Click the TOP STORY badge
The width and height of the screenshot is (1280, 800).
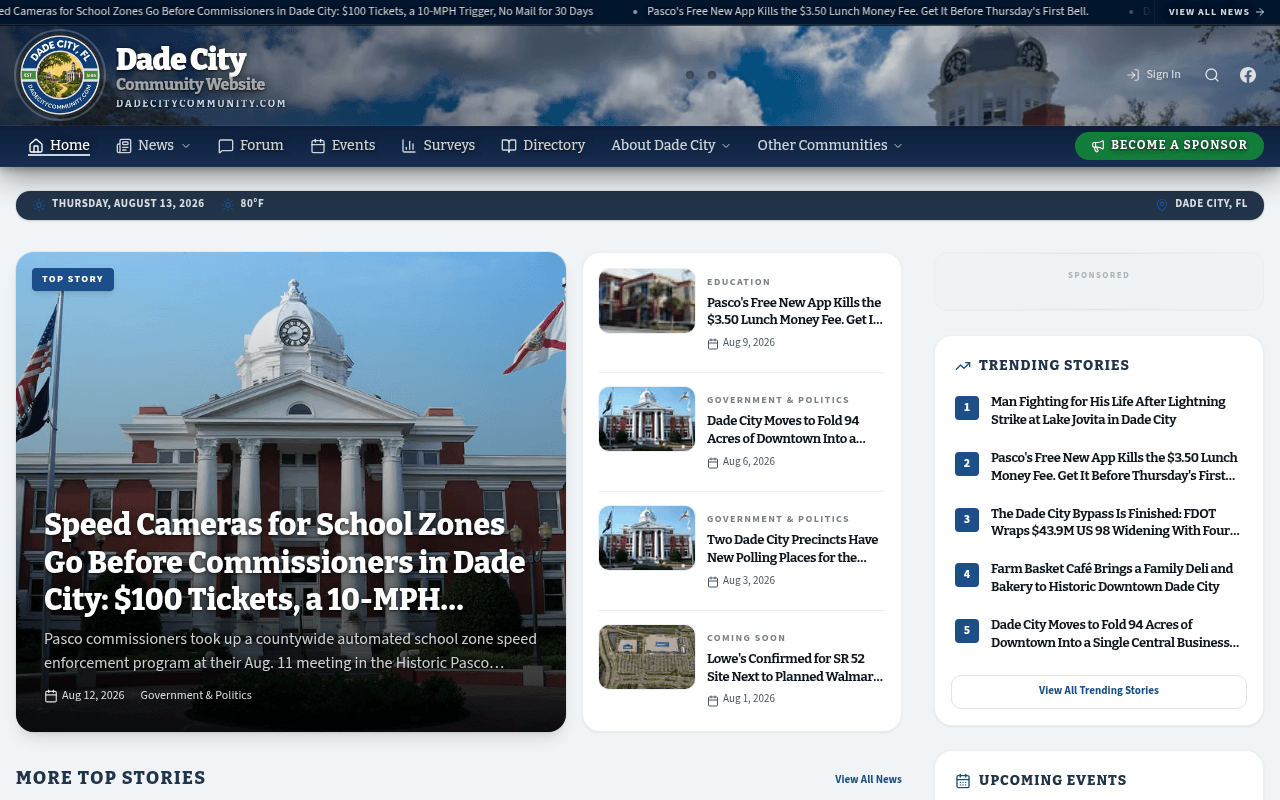[73, 279]
